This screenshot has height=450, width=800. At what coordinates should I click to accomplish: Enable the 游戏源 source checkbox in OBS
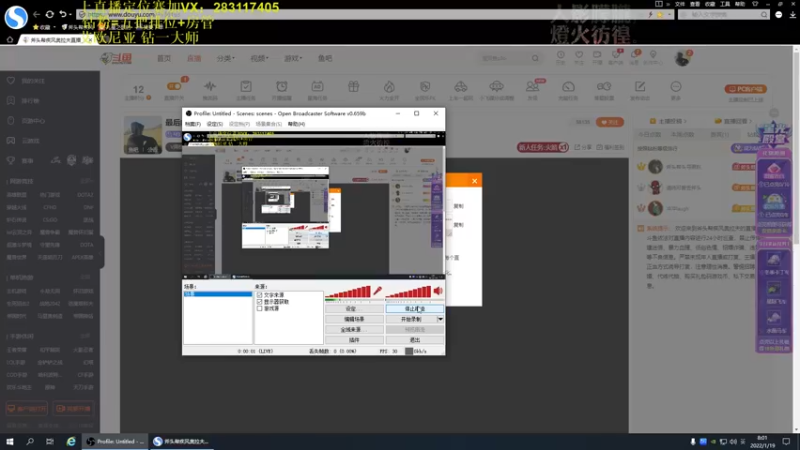coord(260,308)
